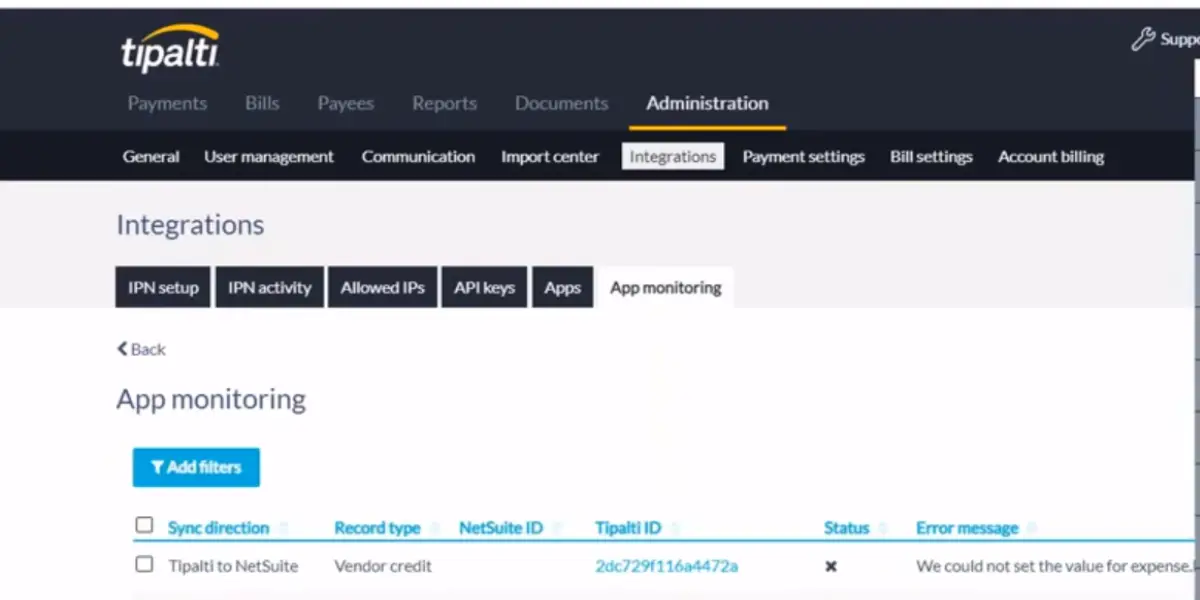Open the Documents menu
The height and width of the screenshot is (600, 1200).
click(561, 103)
